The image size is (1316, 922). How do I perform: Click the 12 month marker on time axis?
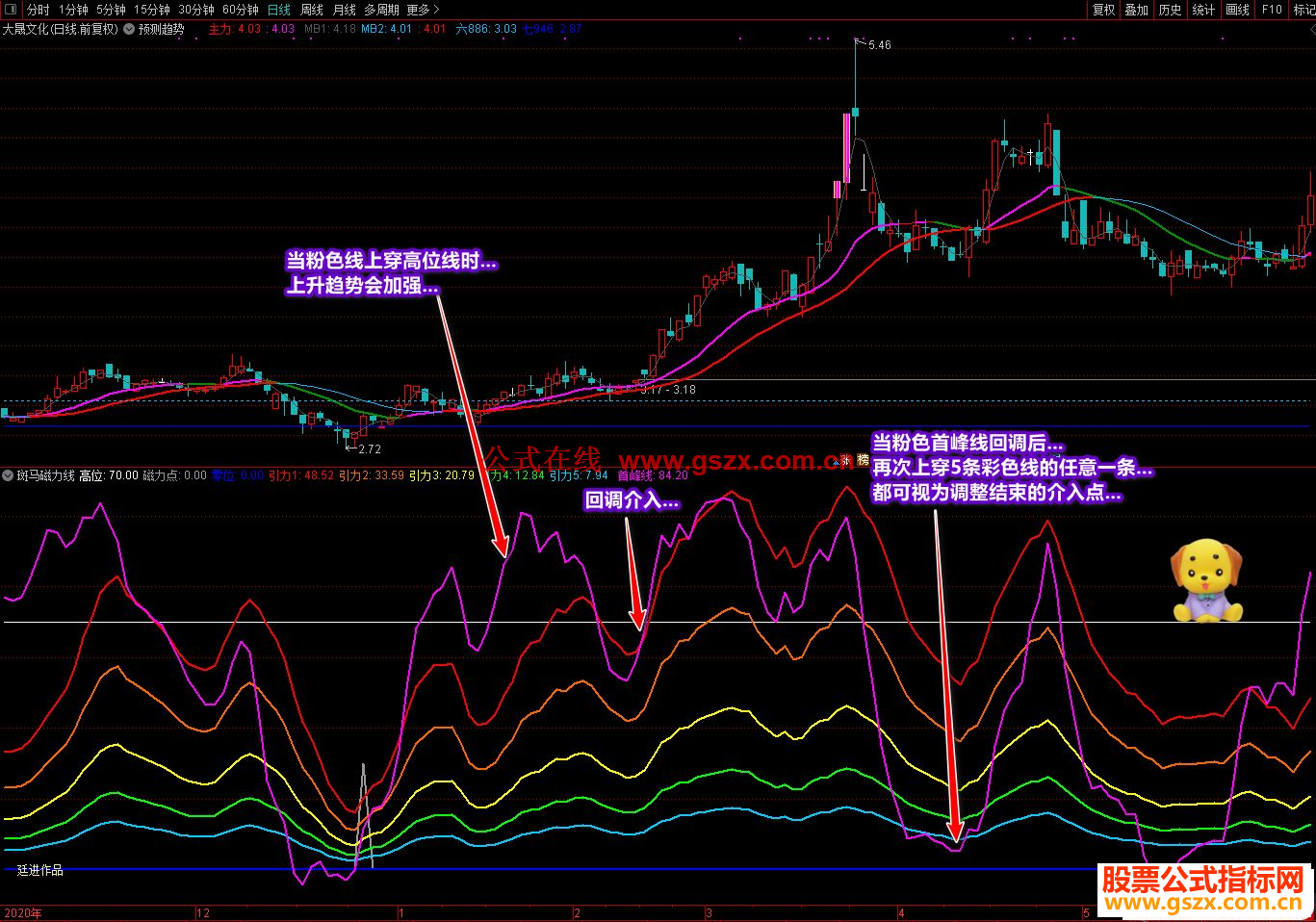tap(202, 912)
